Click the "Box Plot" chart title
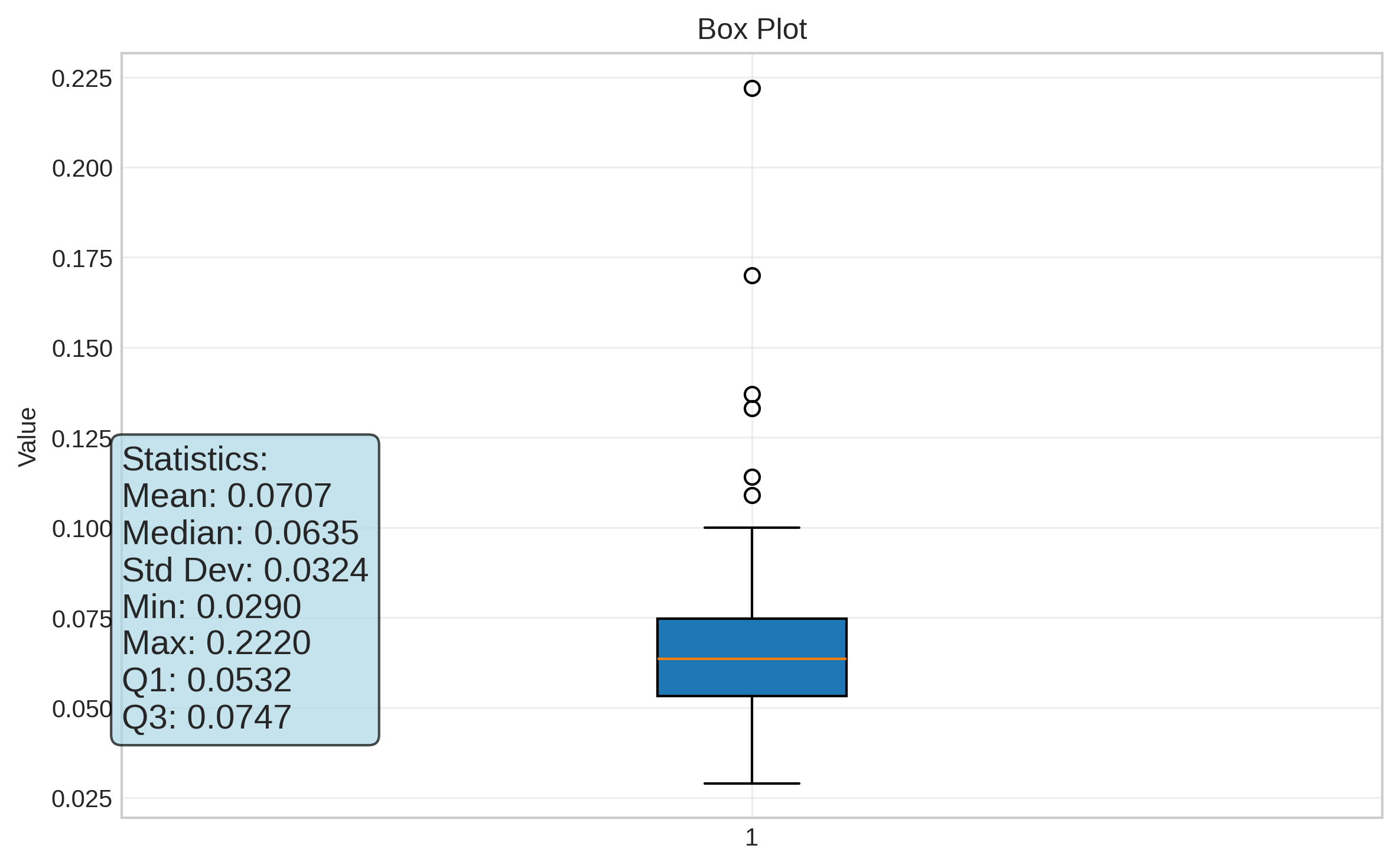The height and width of the screenshot is (868, 1400). tap(751, 29)
